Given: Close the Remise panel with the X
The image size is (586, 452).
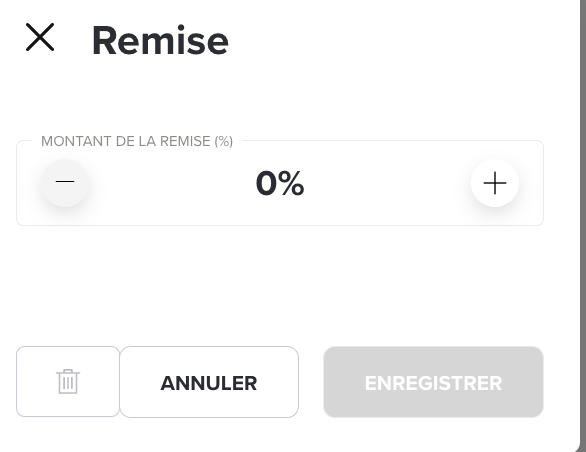Looking at the screenshot, I should pyautogui.click(x=40, y=37).
